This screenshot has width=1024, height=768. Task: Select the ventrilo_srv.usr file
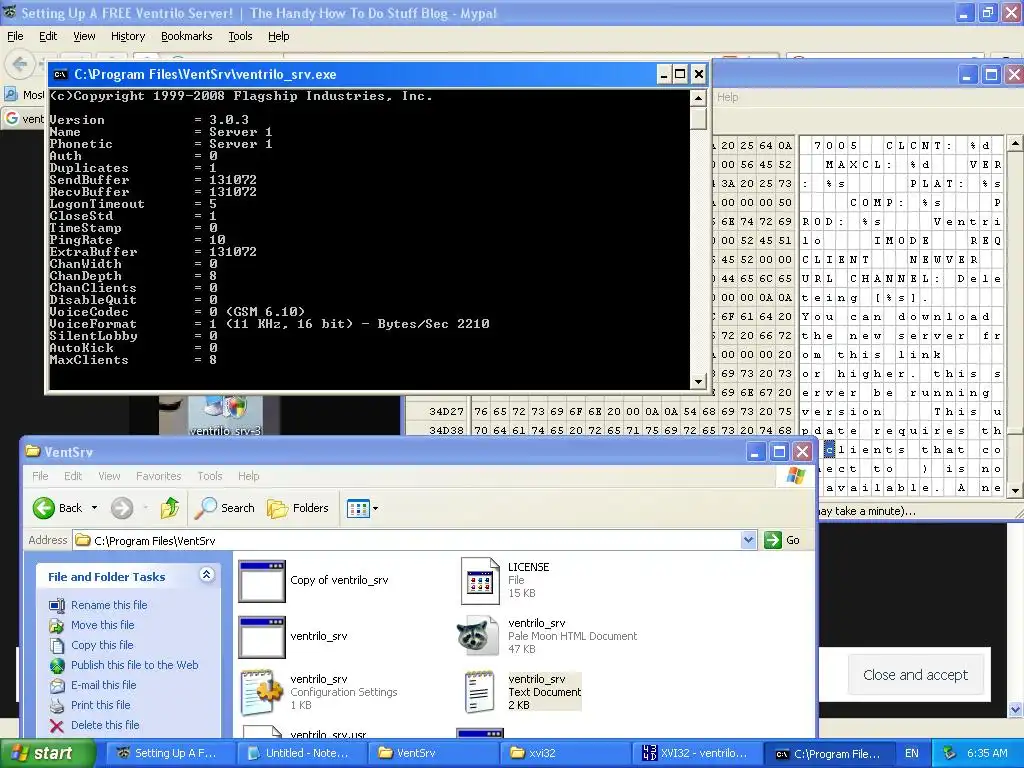328,735
